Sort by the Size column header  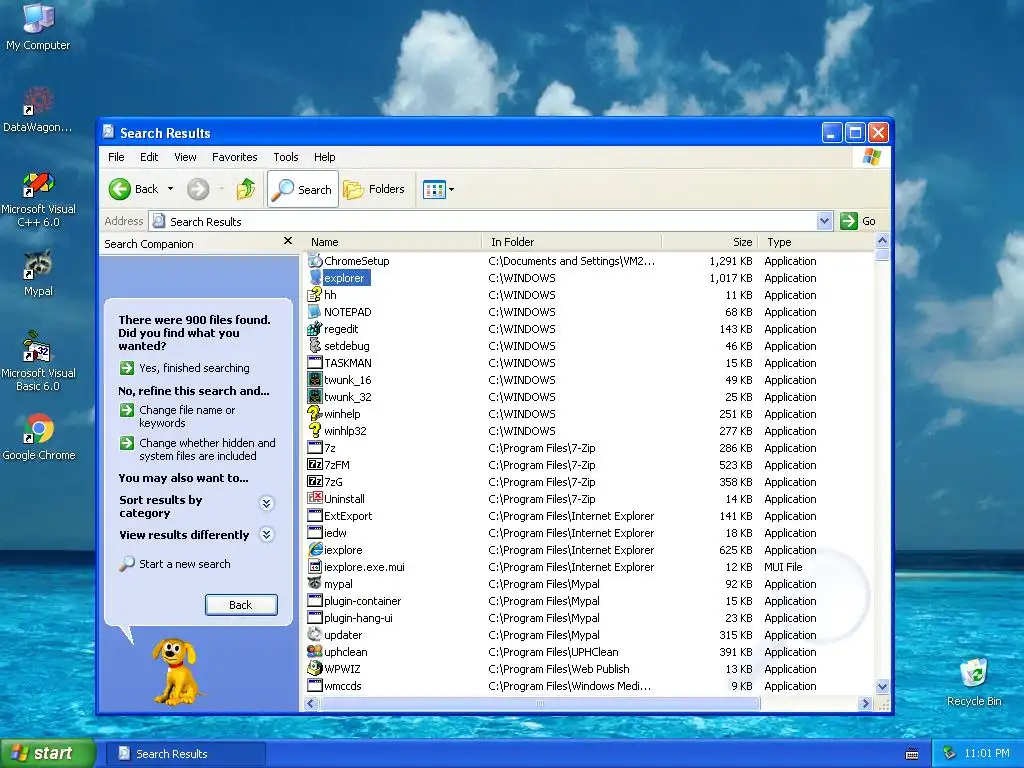tap(709, 242)
